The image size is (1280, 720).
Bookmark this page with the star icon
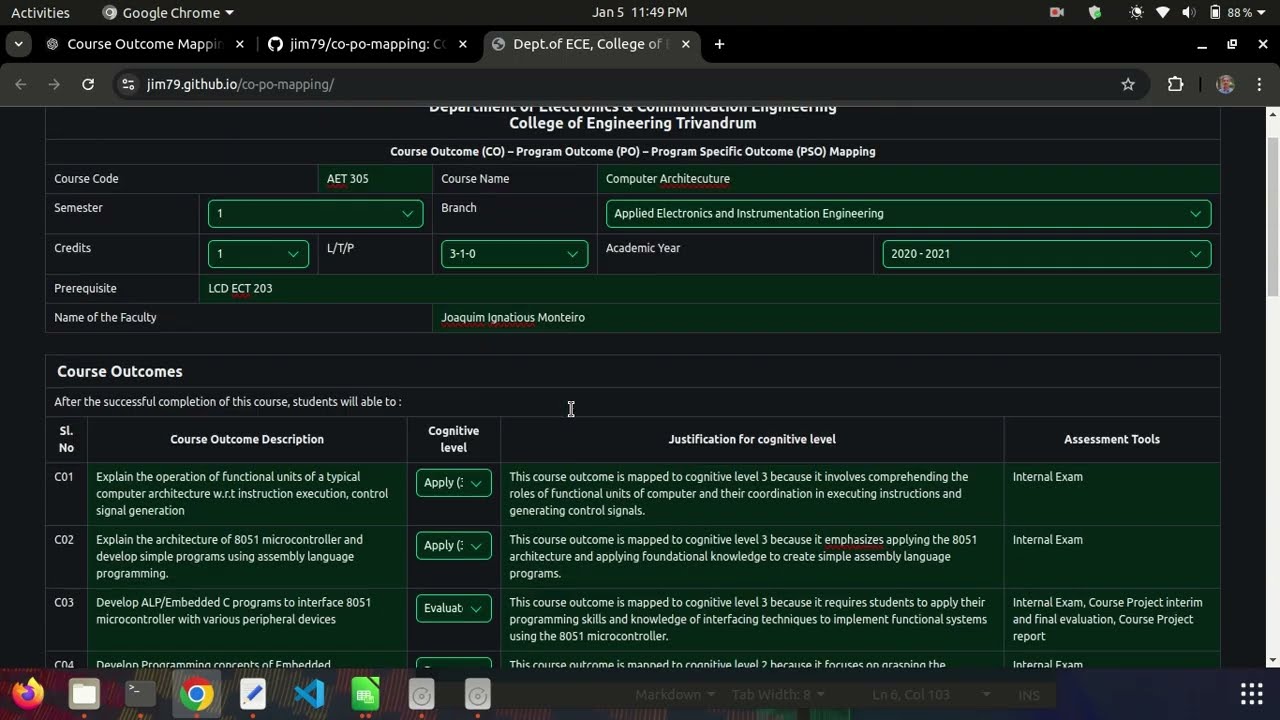tap(1128, 84)
